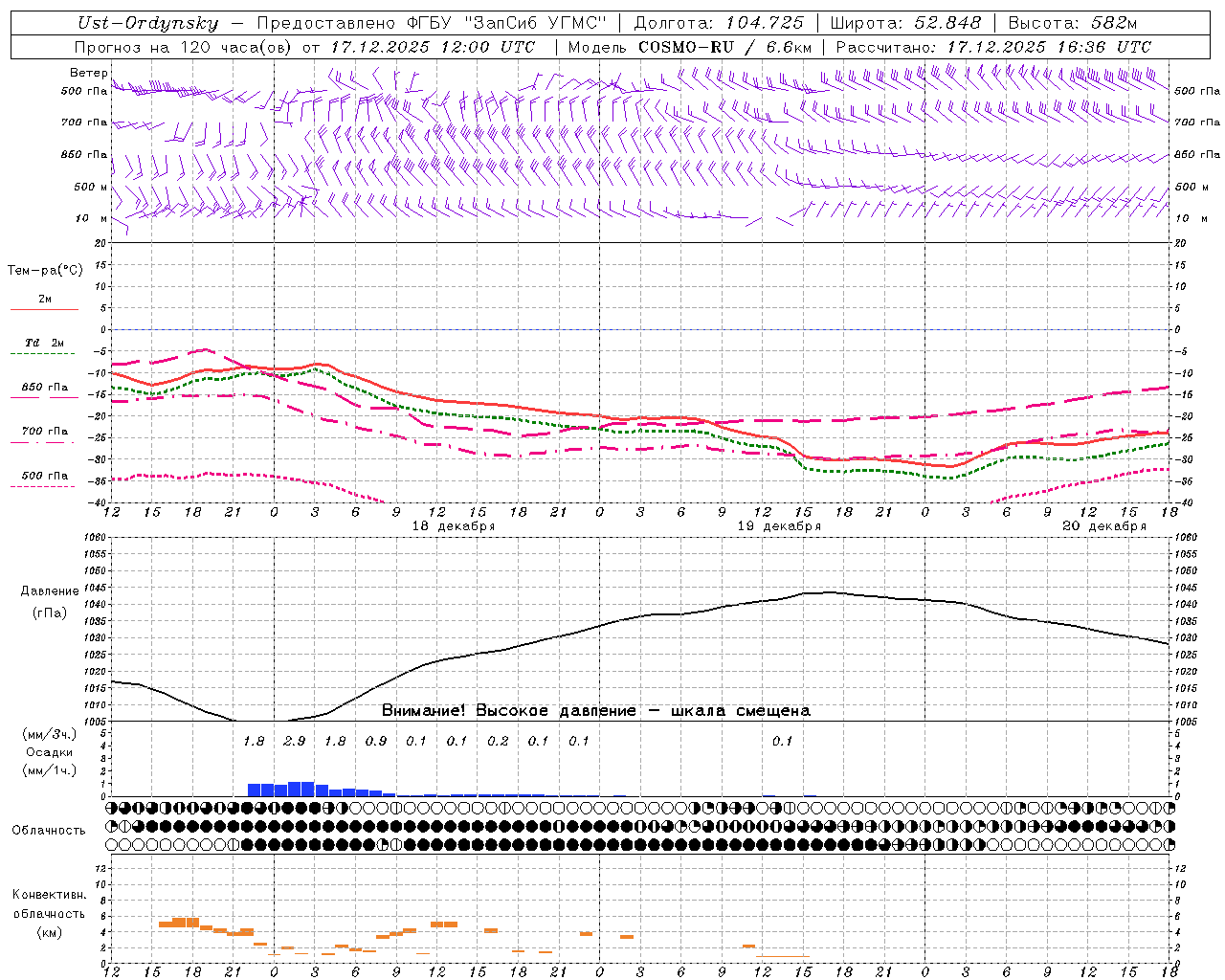Image resolution: width=1225 pixels, height=980 pixels.
Task: Click the '2.9' precipitation value
Action: tap(295, 741)
